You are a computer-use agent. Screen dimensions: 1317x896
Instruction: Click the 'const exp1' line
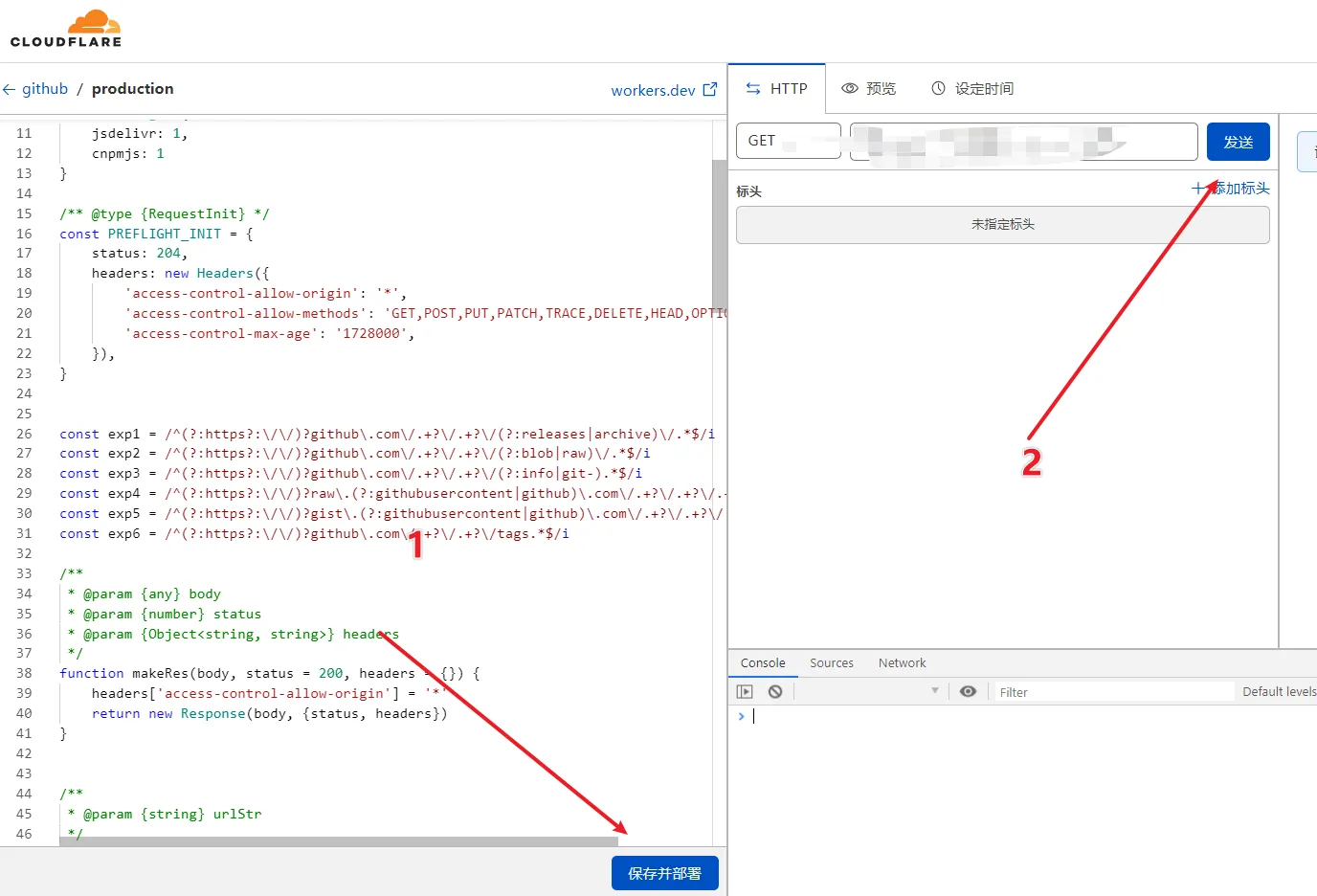(387, 434)
